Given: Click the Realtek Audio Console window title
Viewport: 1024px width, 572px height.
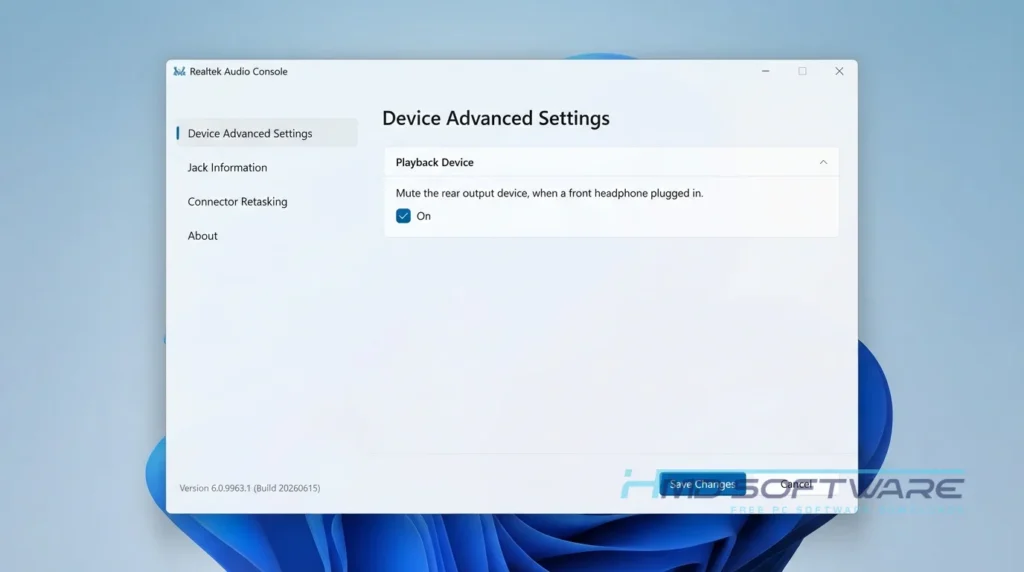Looking at the screenshot, I should click(x=238, y=71).
